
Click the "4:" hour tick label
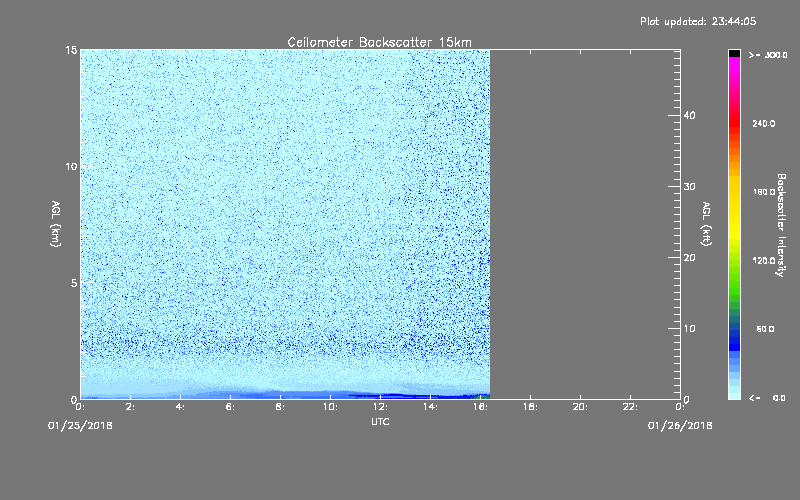pos(180,407)
